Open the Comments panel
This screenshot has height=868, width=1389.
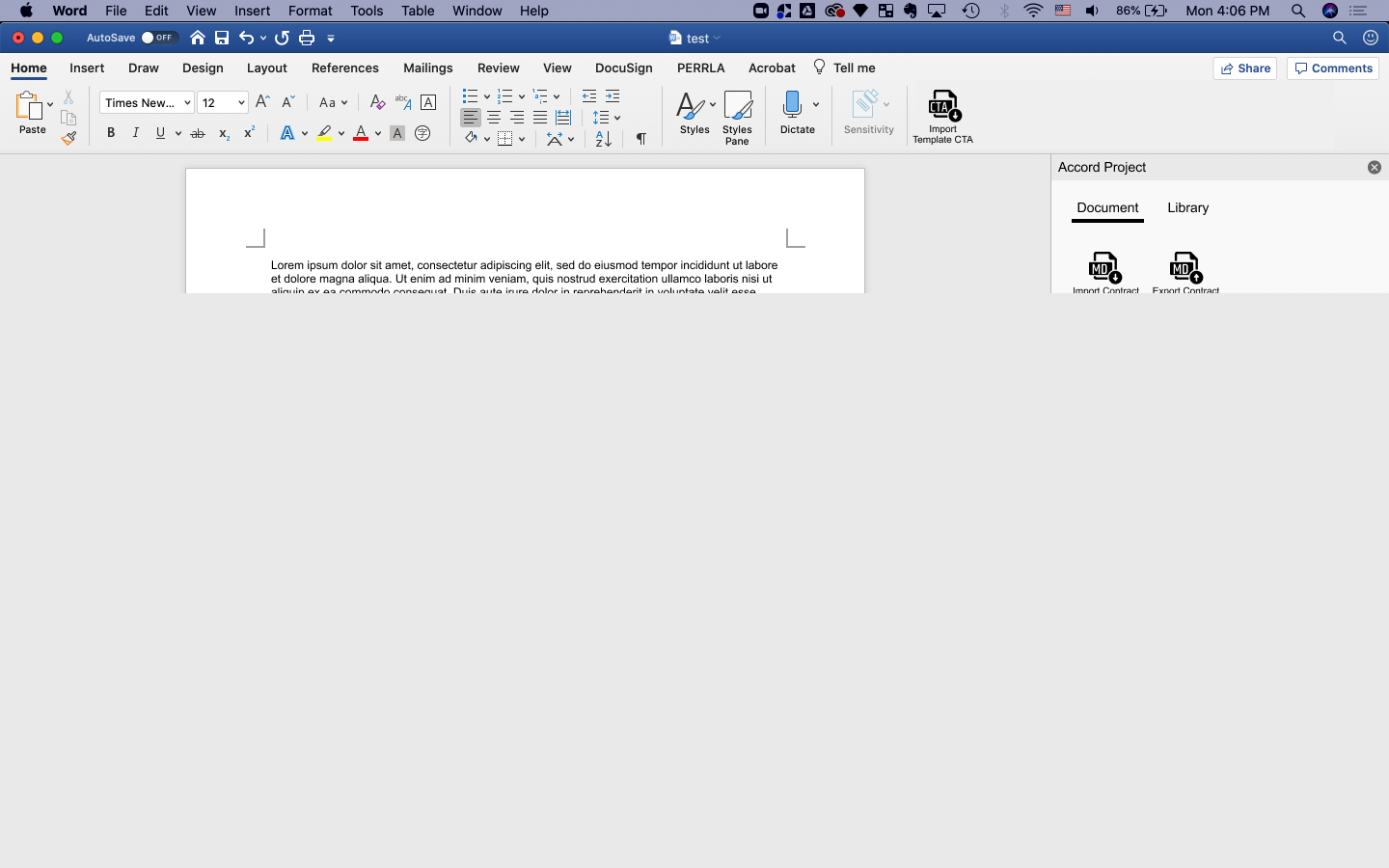click(x=1332, y=68)
